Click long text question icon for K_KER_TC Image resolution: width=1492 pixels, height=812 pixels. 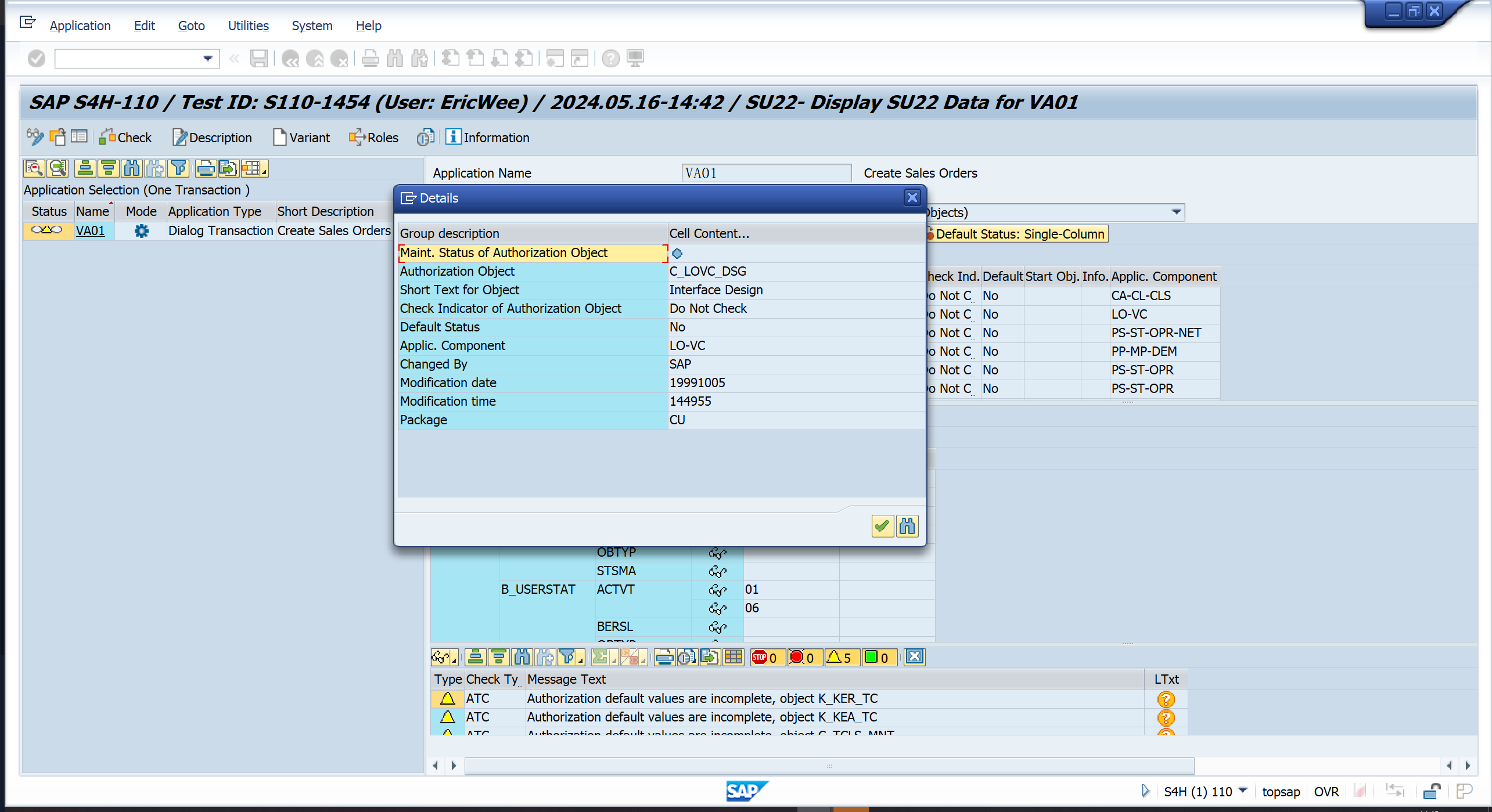(x=1165, y=699)
